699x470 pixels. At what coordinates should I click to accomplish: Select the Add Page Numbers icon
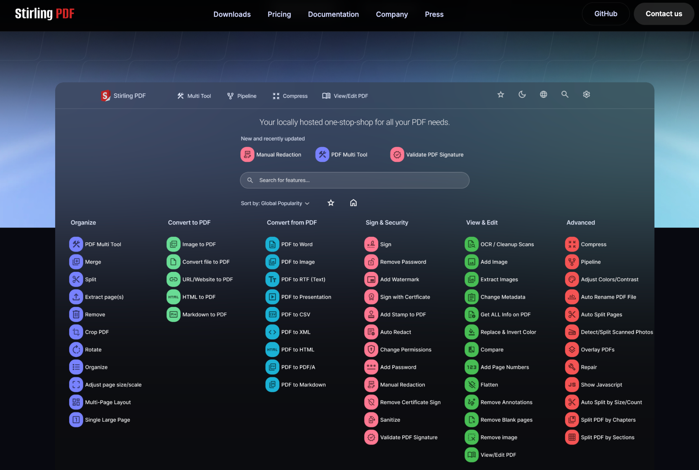[472, 367]
